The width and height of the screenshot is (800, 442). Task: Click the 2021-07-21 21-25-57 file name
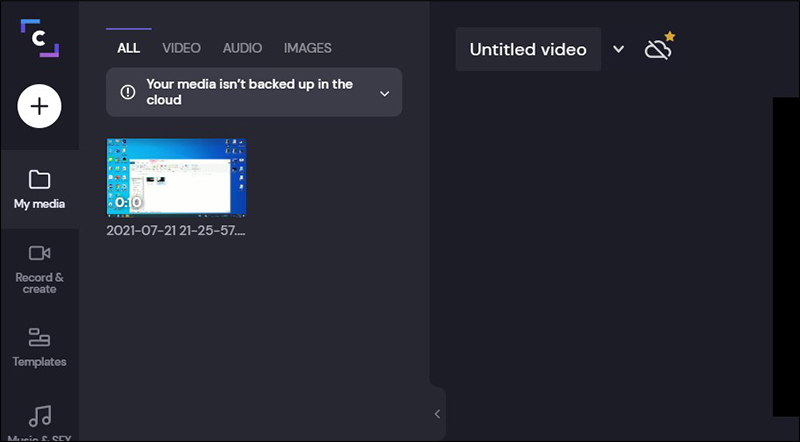coord(176,230)
